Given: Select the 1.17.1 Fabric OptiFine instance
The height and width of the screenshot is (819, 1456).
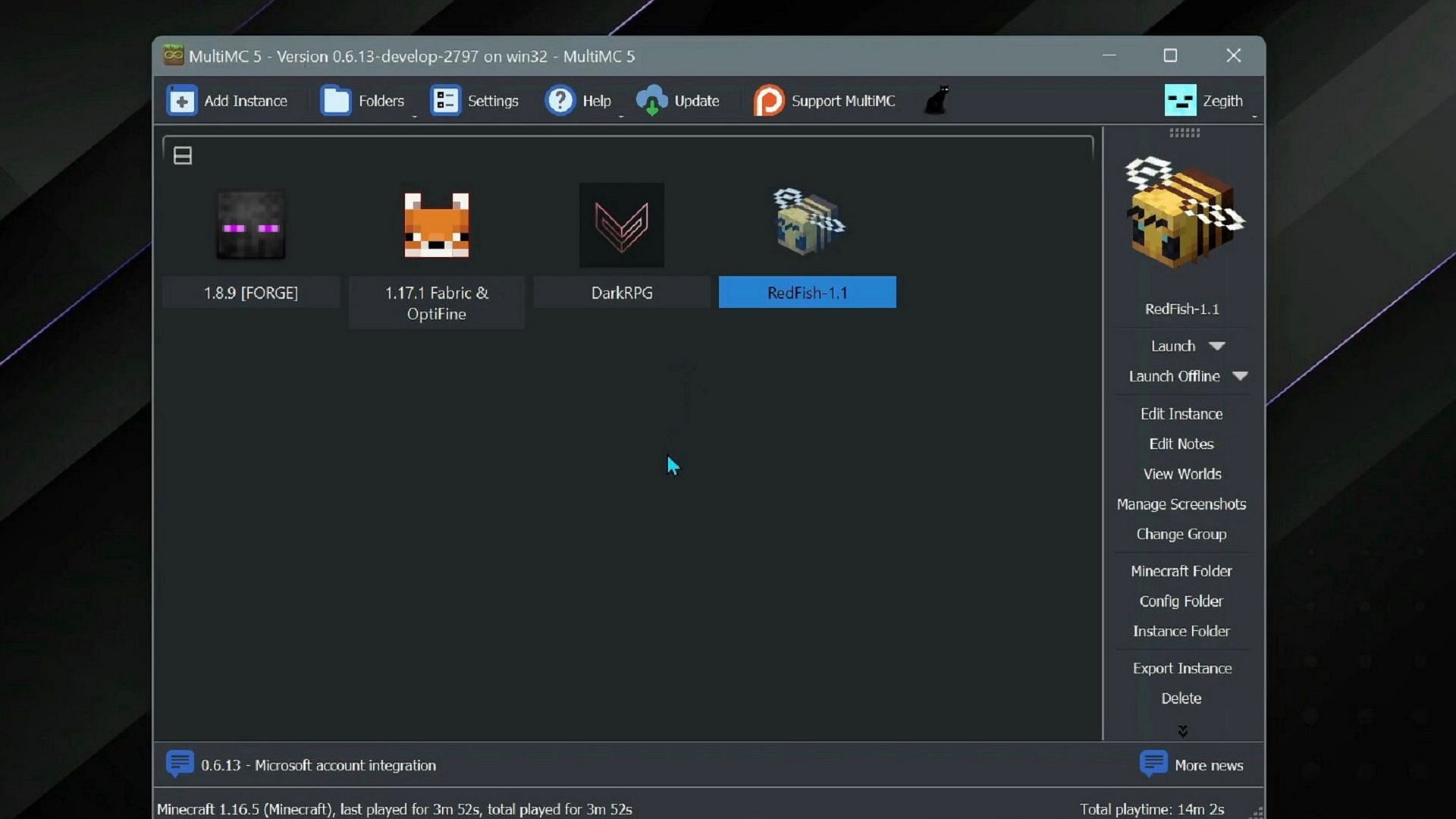Looking at the screenshot, I should pos(437,253).
